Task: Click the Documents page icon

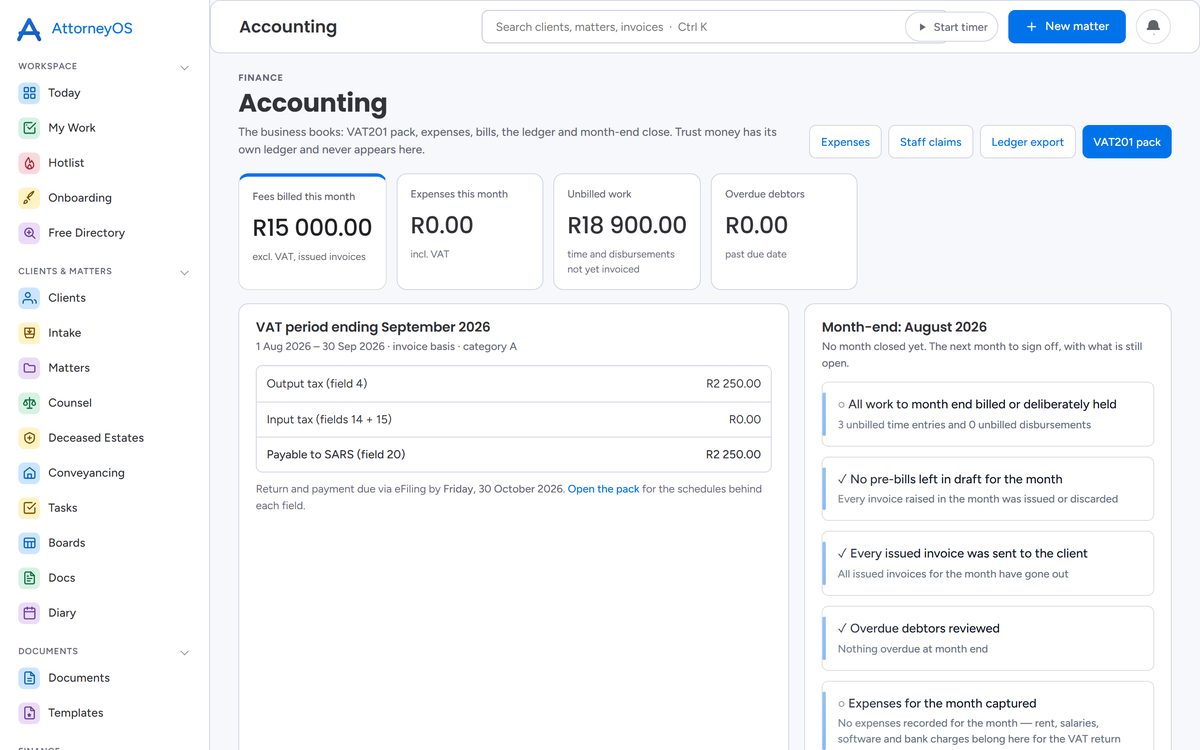Action: pos(29,678)
